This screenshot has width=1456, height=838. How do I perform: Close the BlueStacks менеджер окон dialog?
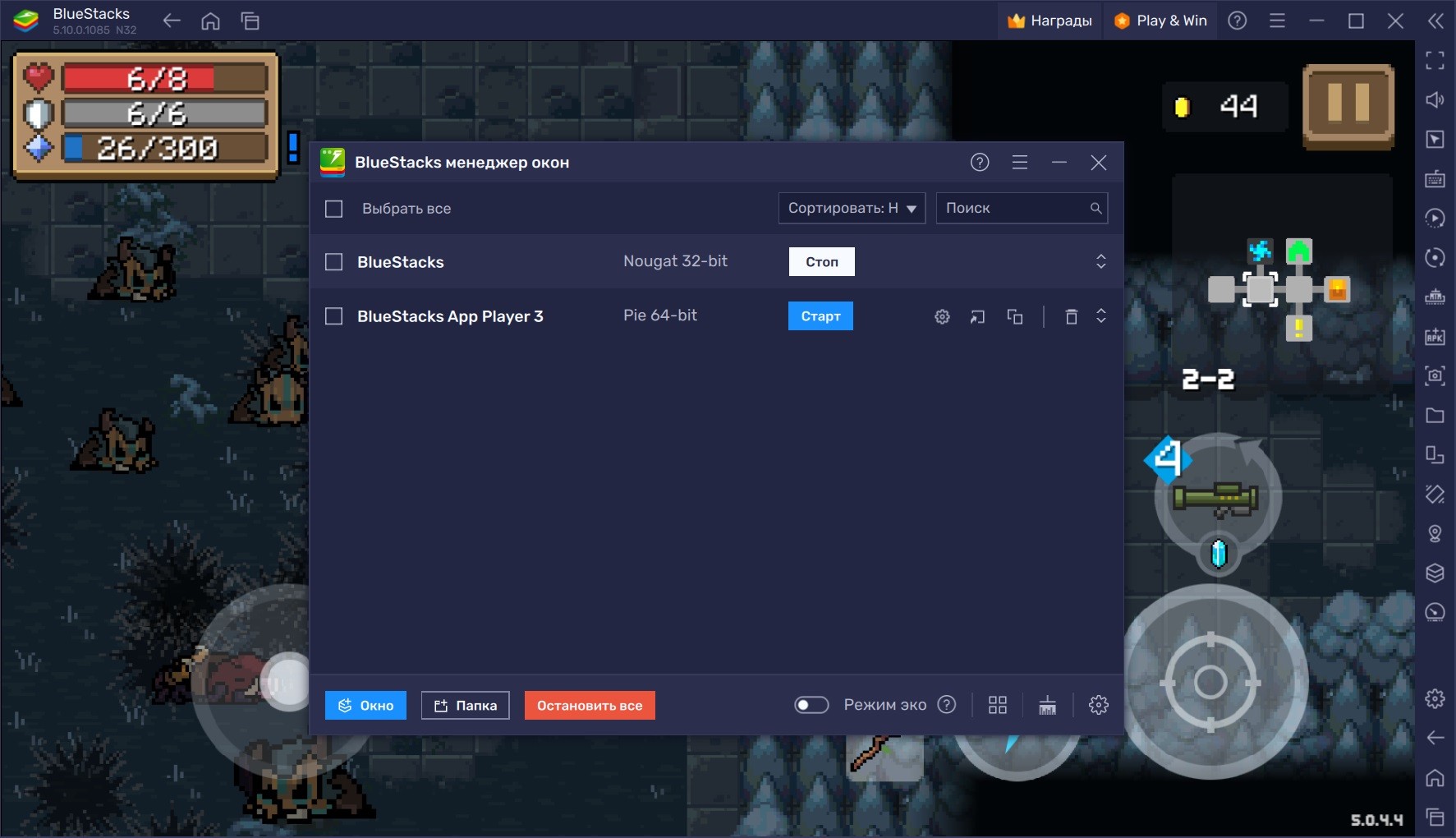[x=1099, y=163]
